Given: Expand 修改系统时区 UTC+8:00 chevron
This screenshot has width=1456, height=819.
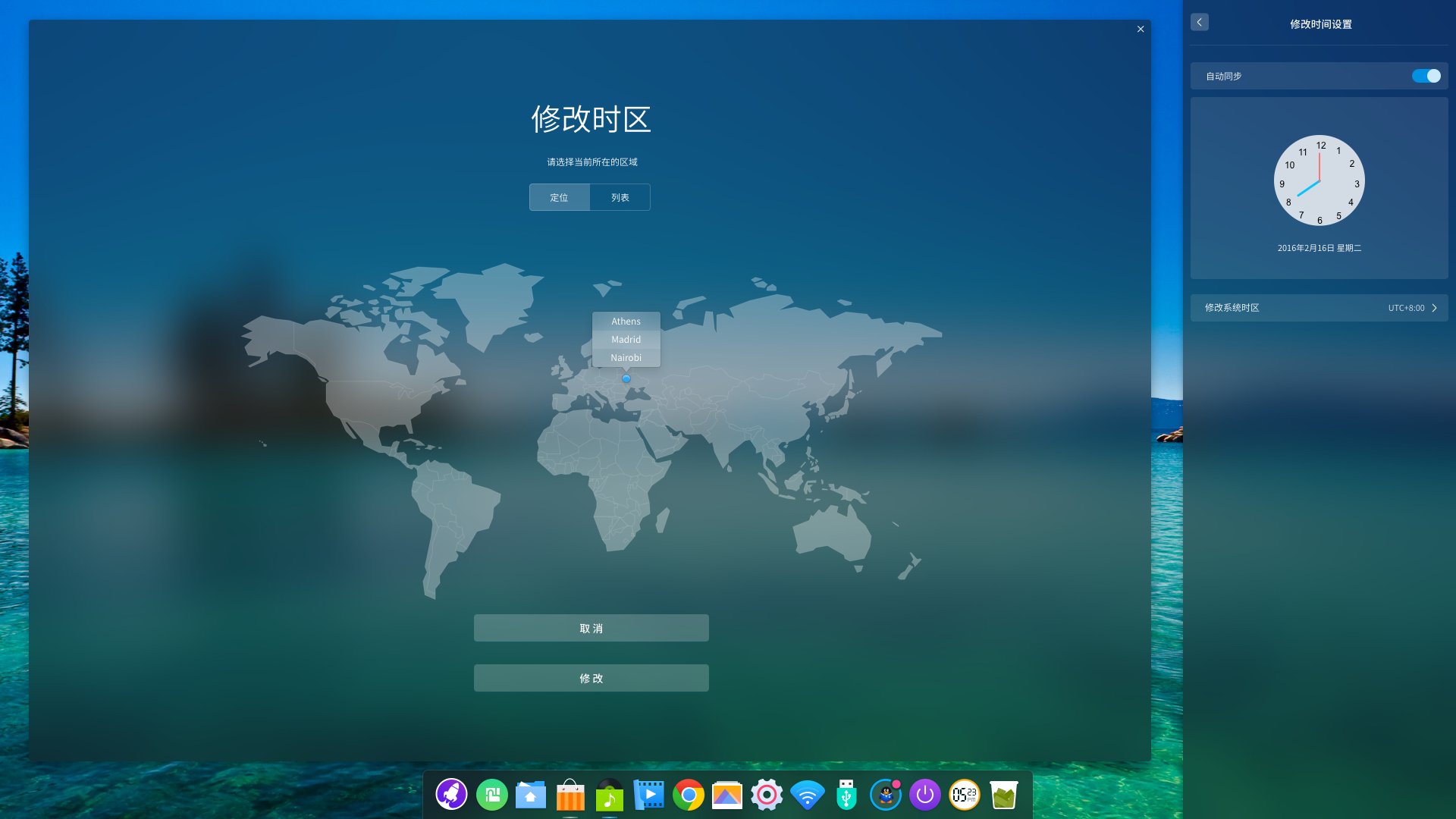Looking at the screenshot, I should coord(1434,308).
